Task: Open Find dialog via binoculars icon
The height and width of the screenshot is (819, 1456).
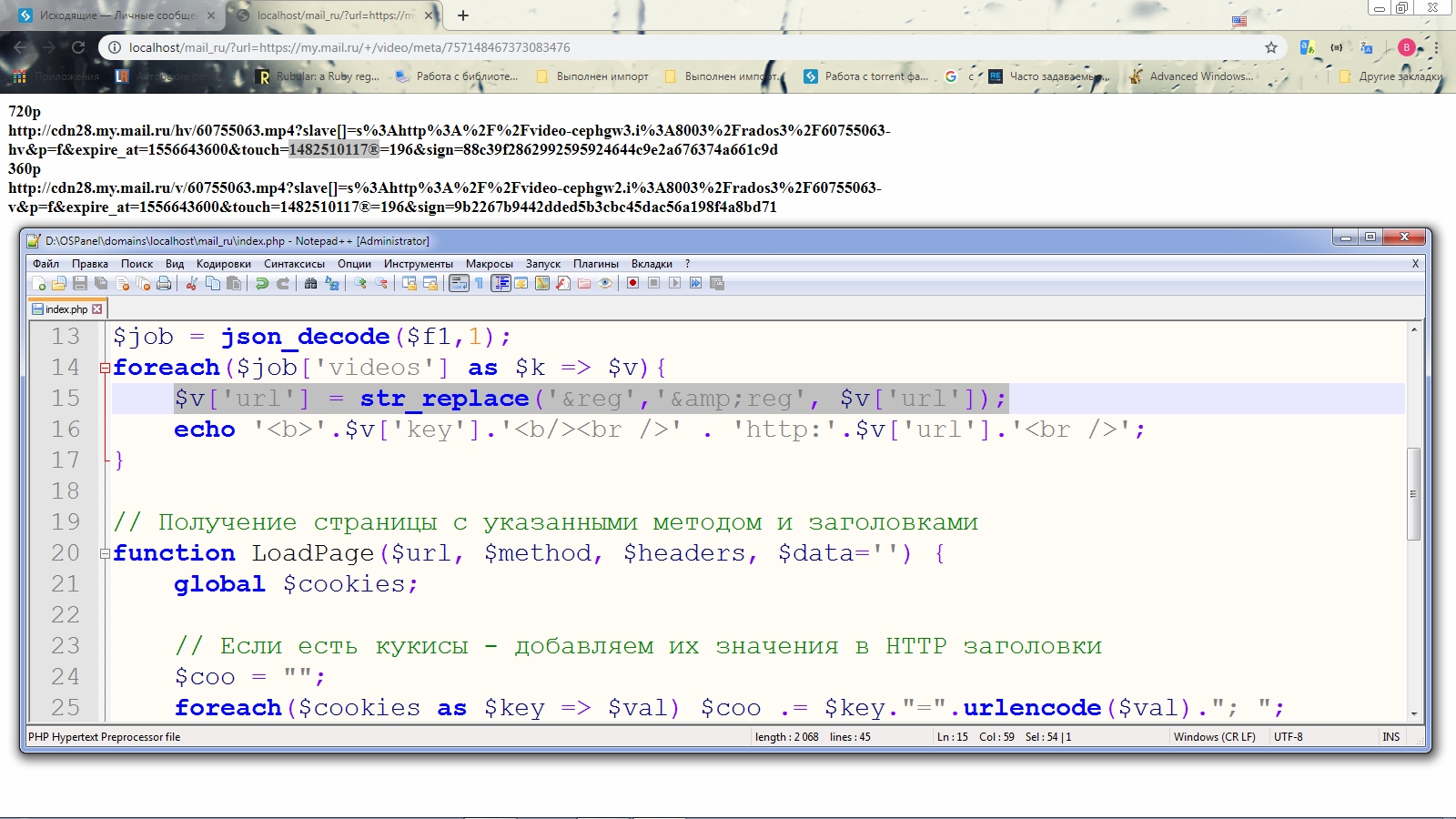Action: 310,284
